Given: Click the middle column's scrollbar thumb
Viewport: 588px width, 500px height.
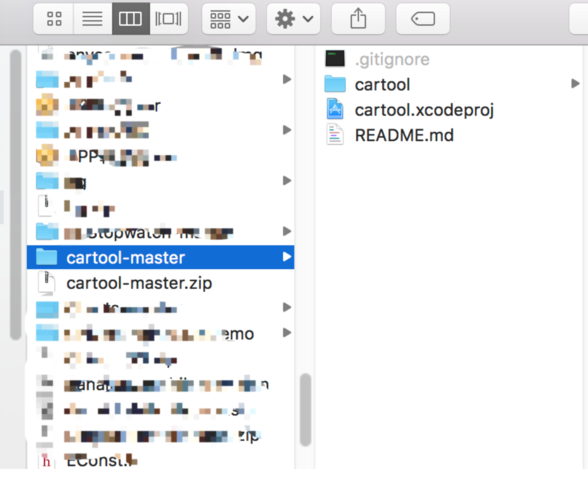Looking at the screenshot, I should coord(306,410).
